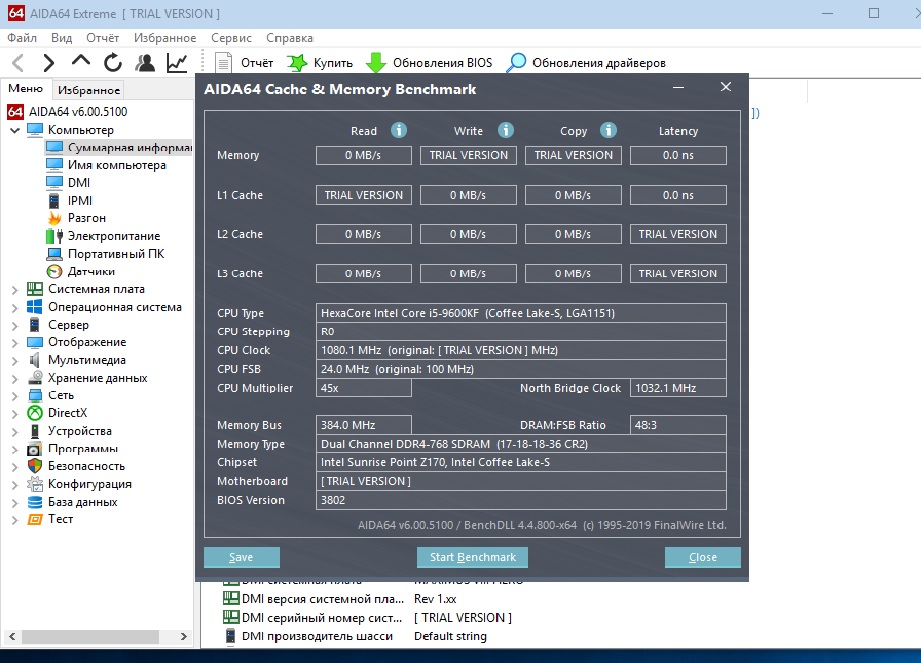
Task: Collapse the Компьютер tree node
Action: 15,130
